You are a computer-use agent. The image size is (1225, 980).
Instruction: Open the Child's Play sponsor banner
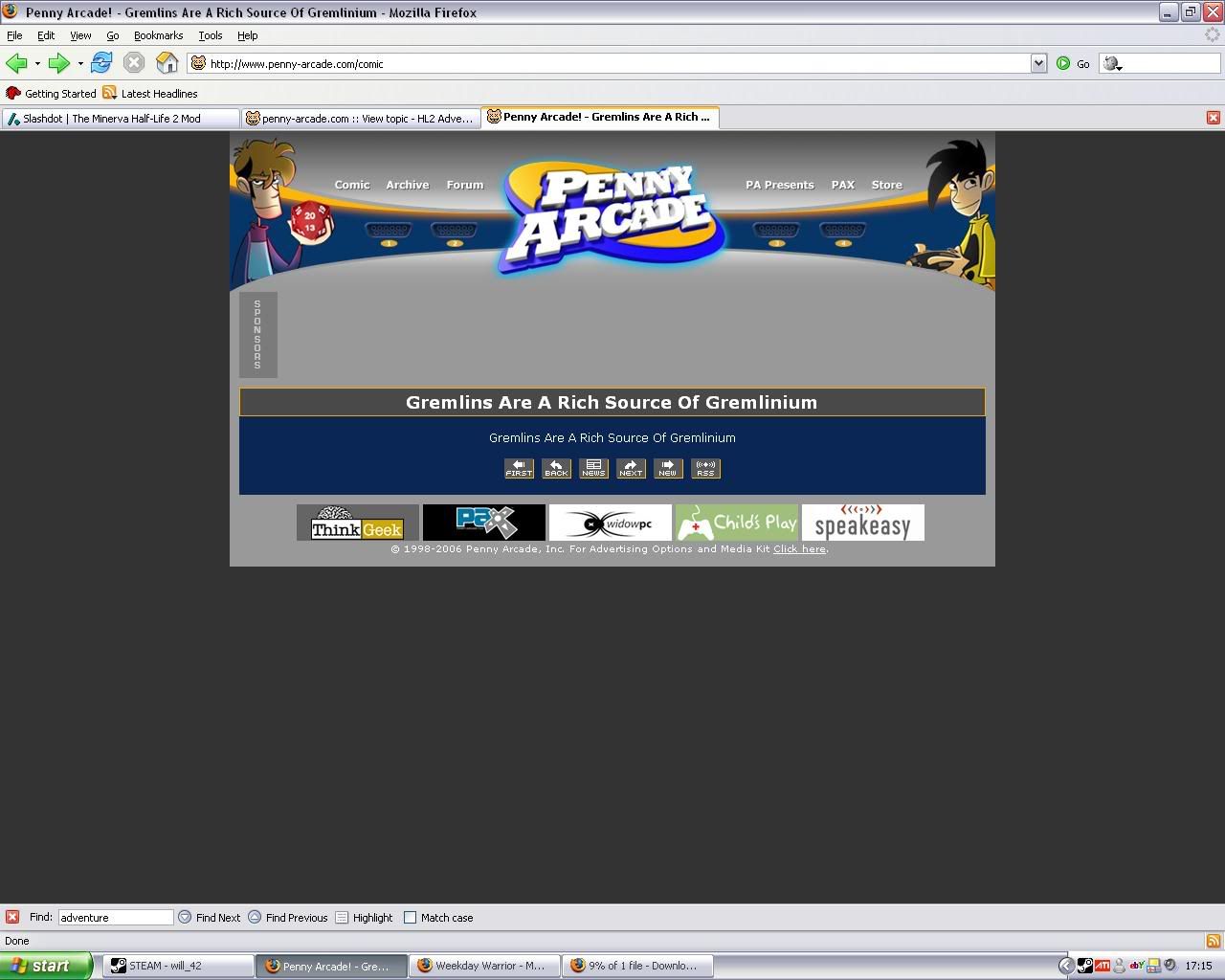pos(737,523)
